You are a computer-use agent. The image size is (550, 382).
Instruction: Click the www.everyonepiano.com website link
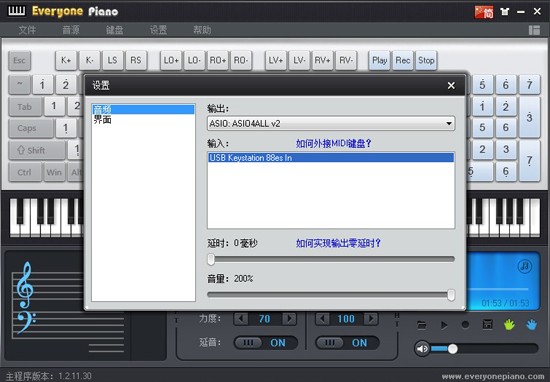(x=493, y=376)
